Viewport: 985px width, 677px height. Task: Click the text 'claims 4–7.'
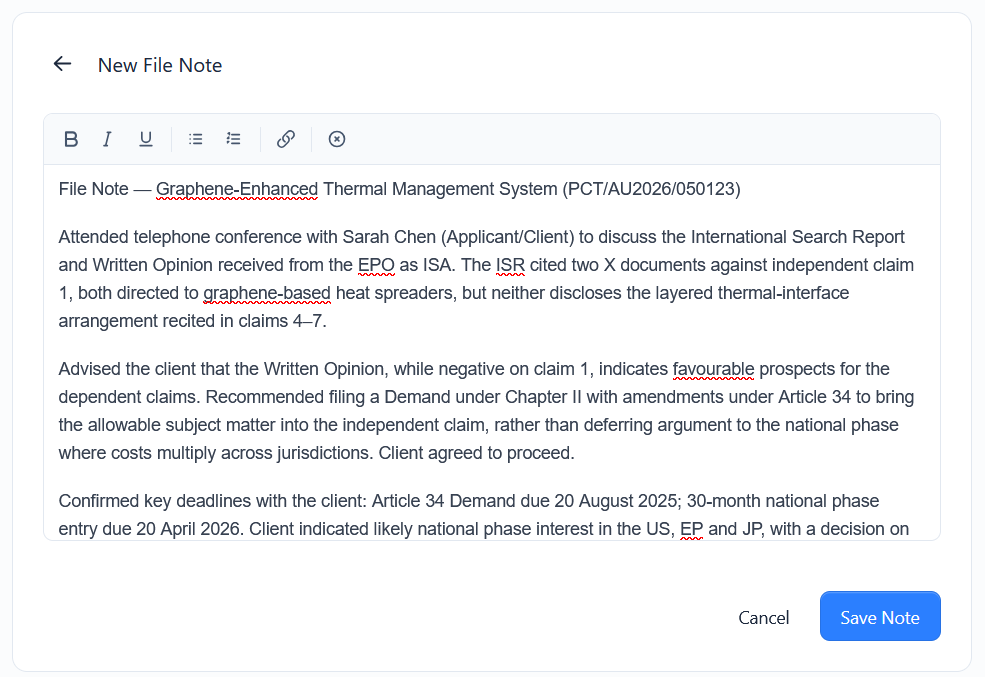[x=283, y=321]
